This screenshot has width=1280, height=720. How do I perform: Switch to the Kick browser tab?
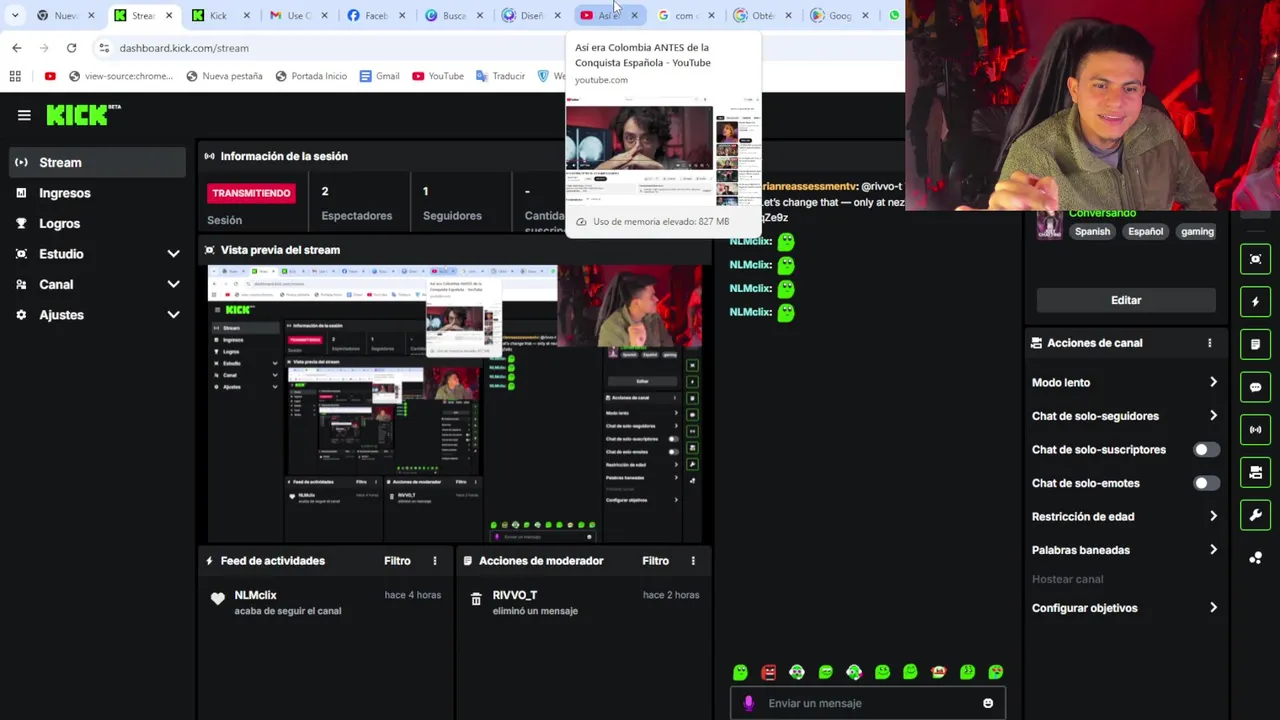[218, 15]
